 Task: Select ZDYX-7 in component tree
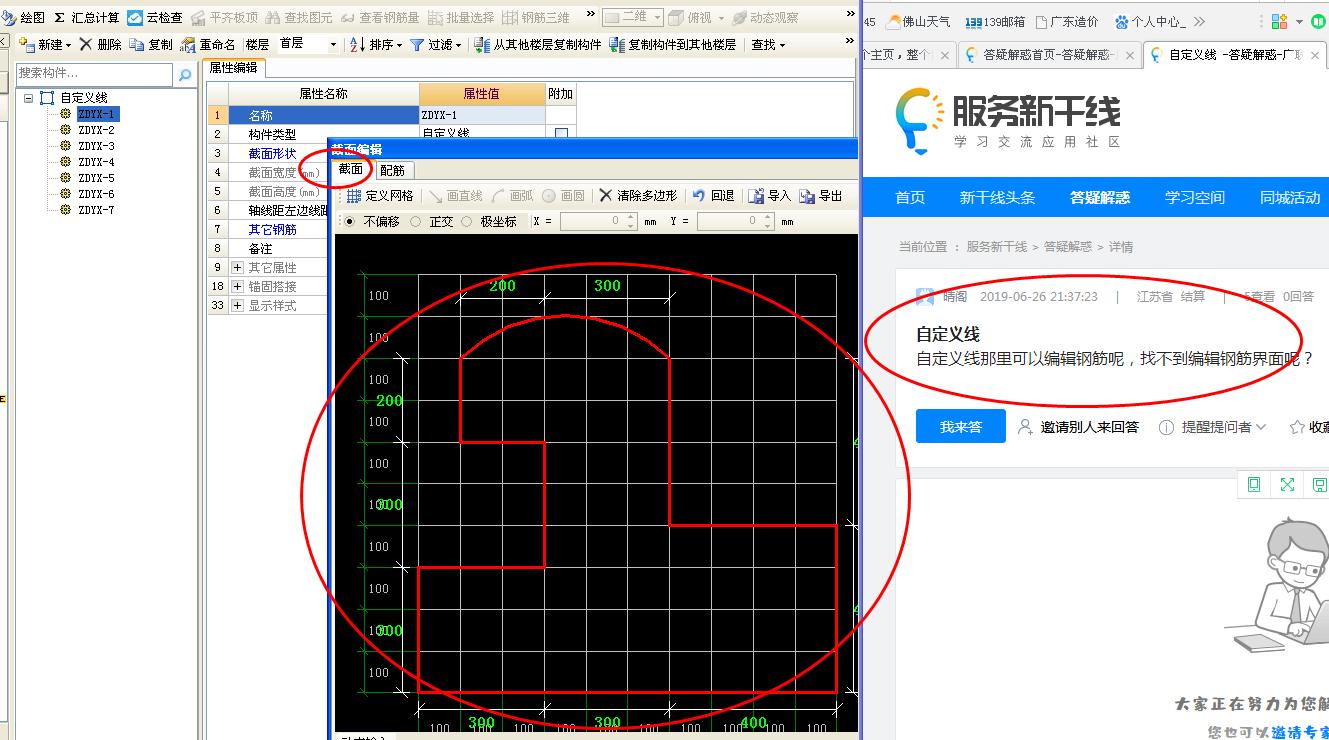click(x=96, y=210)
